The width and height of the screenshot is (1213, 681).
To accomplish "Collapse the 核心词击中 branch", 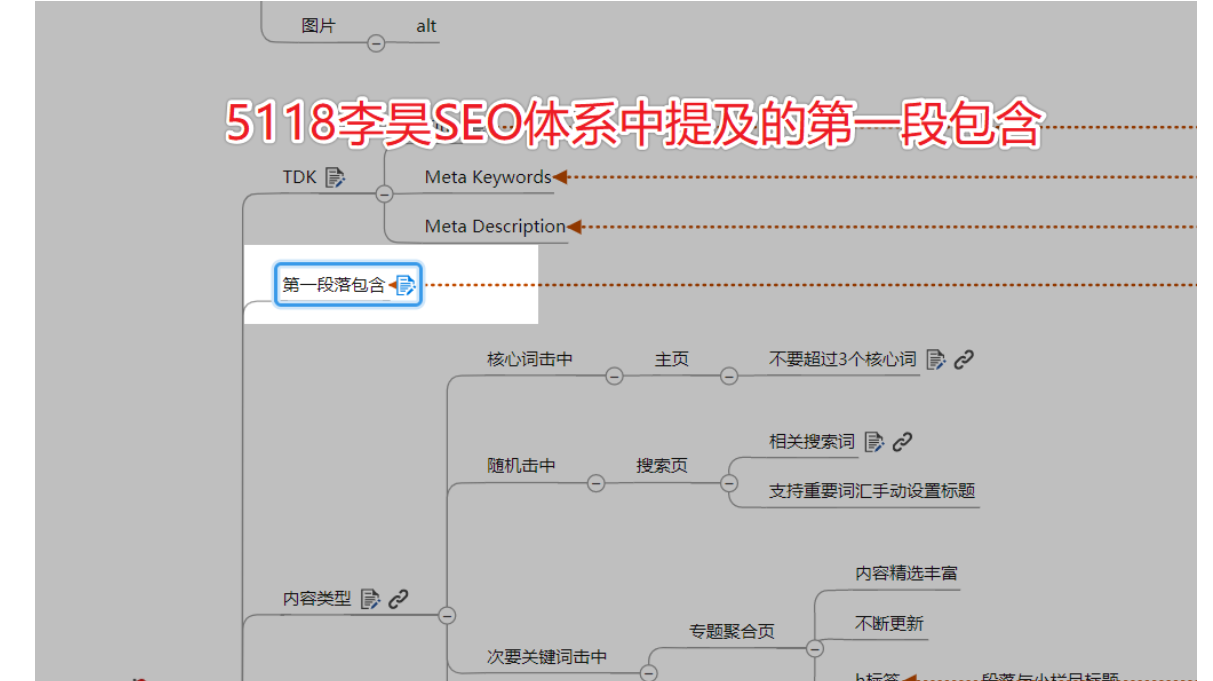I will (614, 376).
